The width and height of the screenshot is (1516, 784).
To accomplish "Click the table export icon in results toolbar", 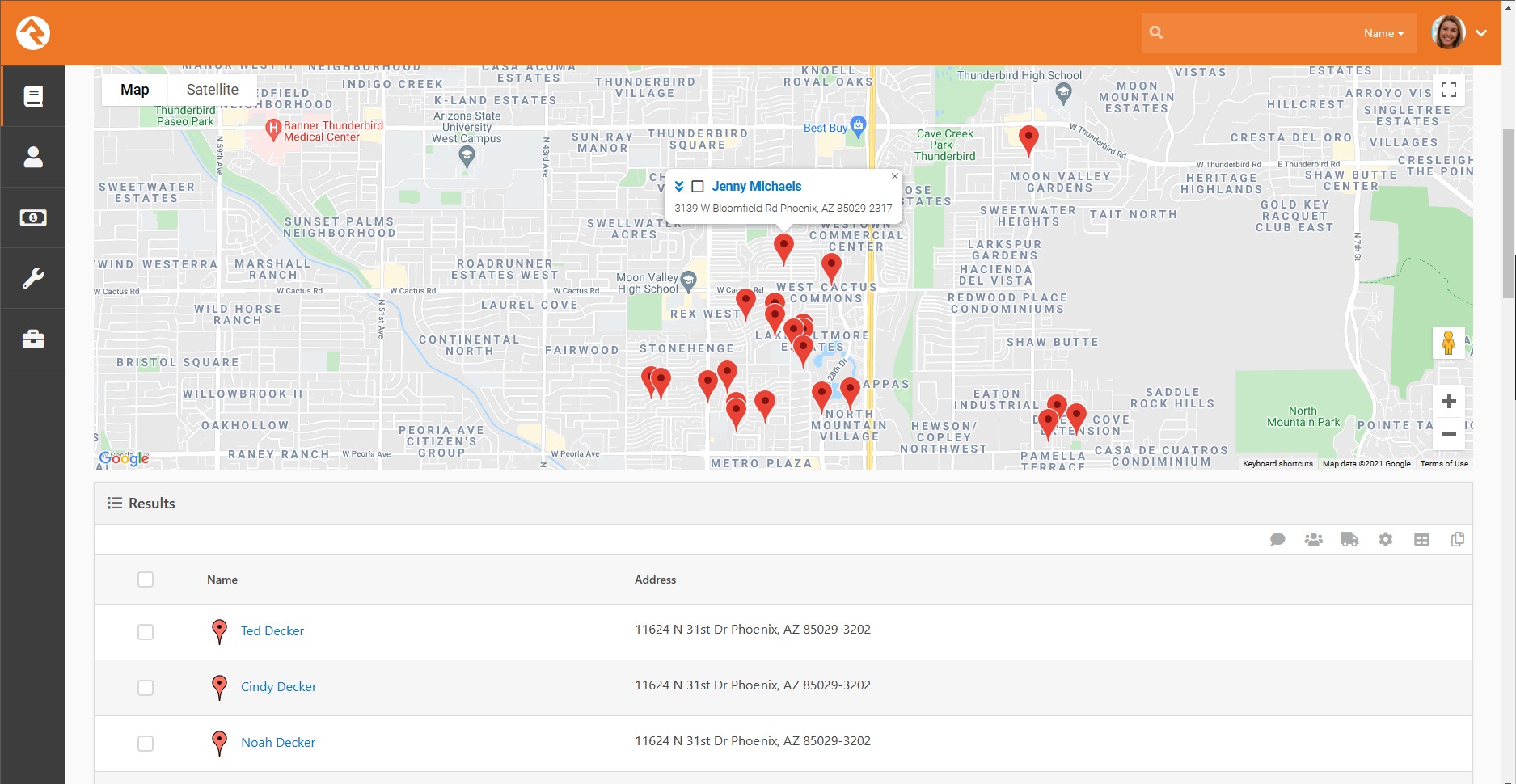I will pyautogui.click(x=1421, y=539).
